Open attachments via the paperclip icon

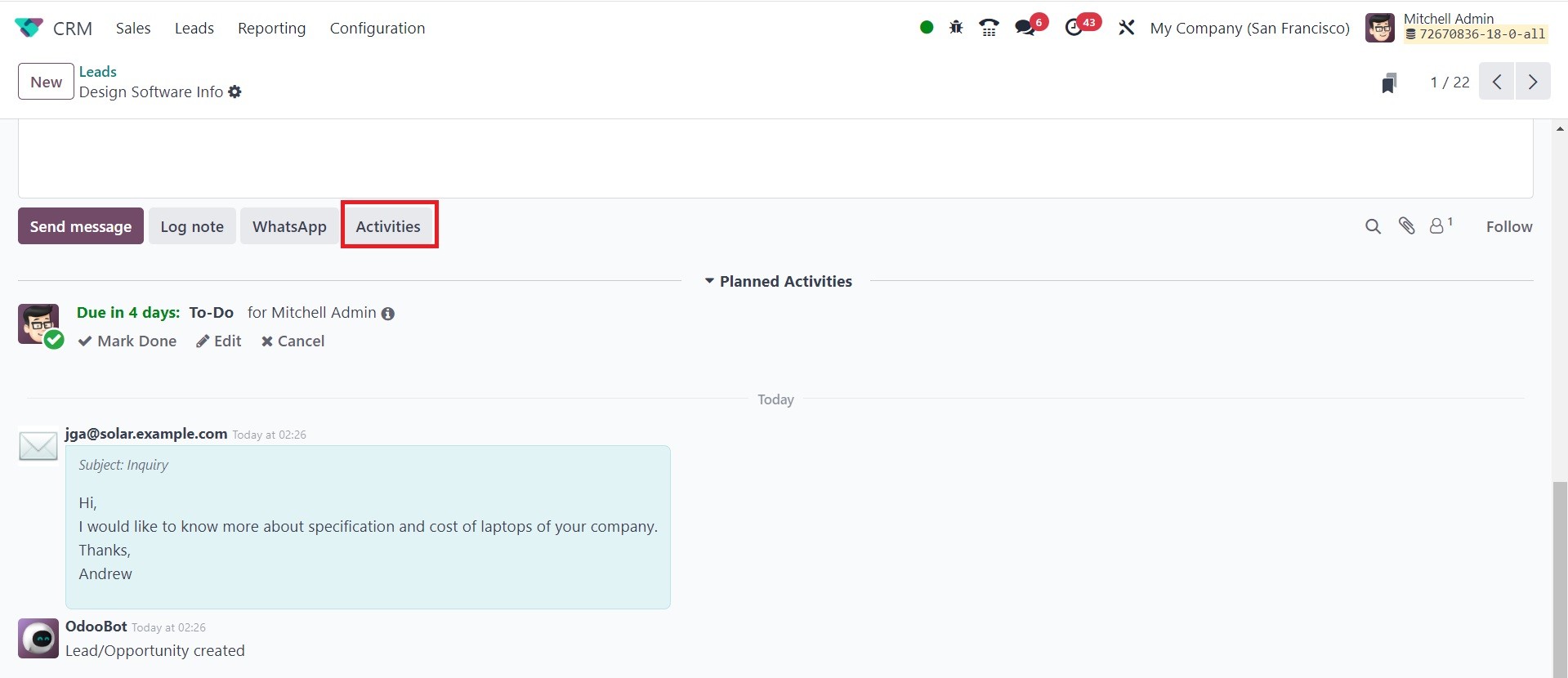click(1406, 226)
